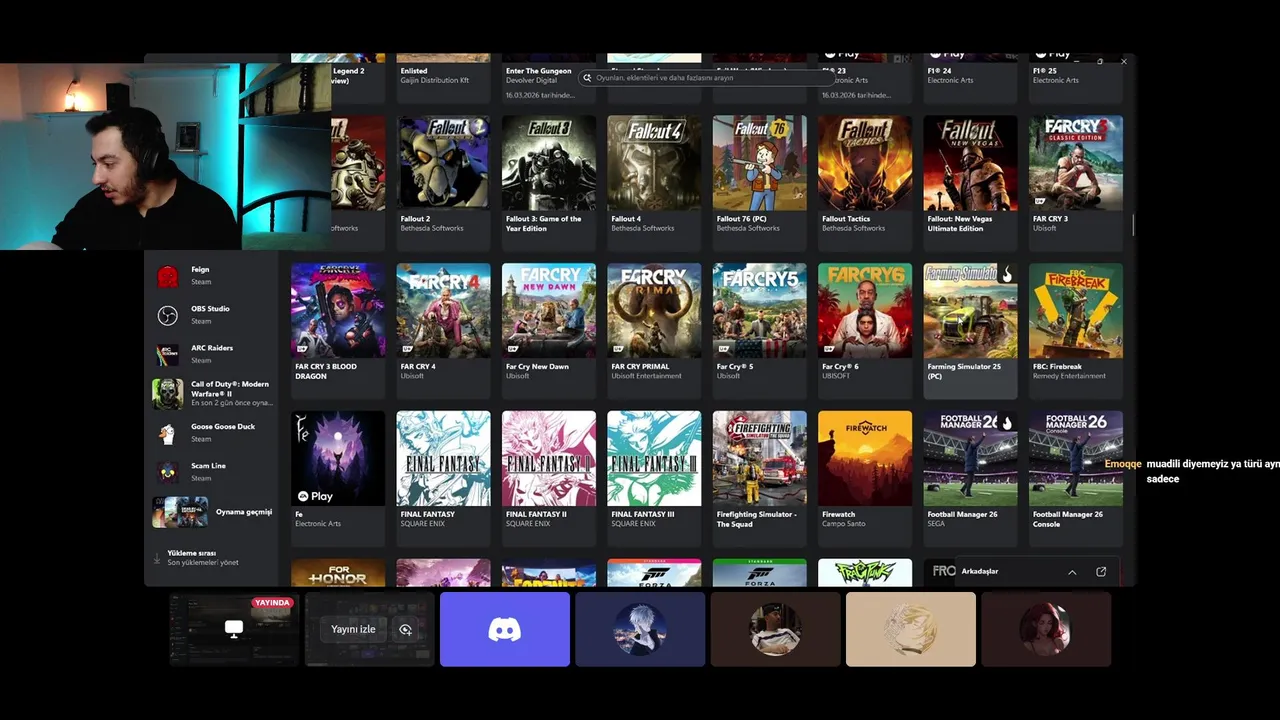Click the download queue arrow icon
The width and height of the screenshot is (1280, 720).
click(x=157, y=558)
